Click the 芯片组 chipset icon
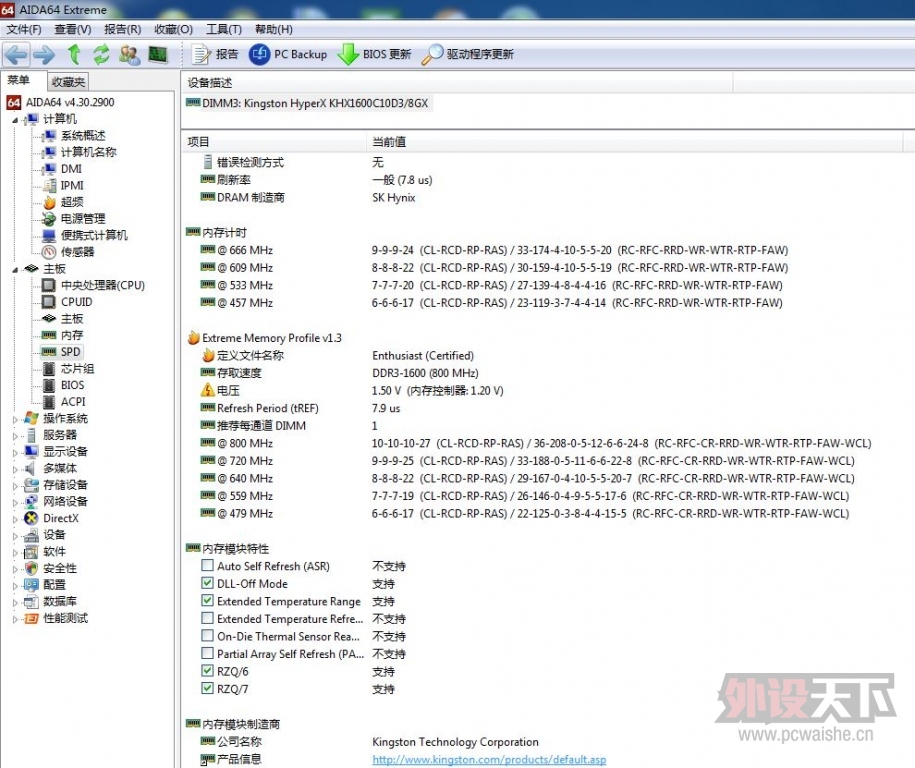 coord(50,369)
